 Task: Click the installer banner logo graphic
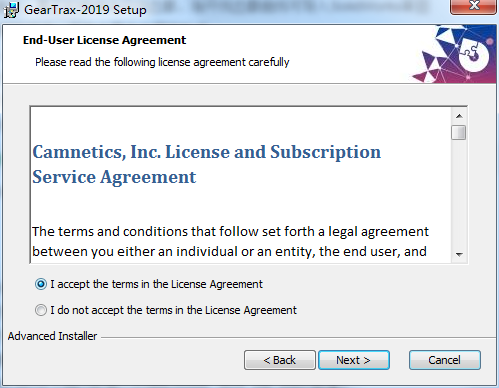(454, 54)
